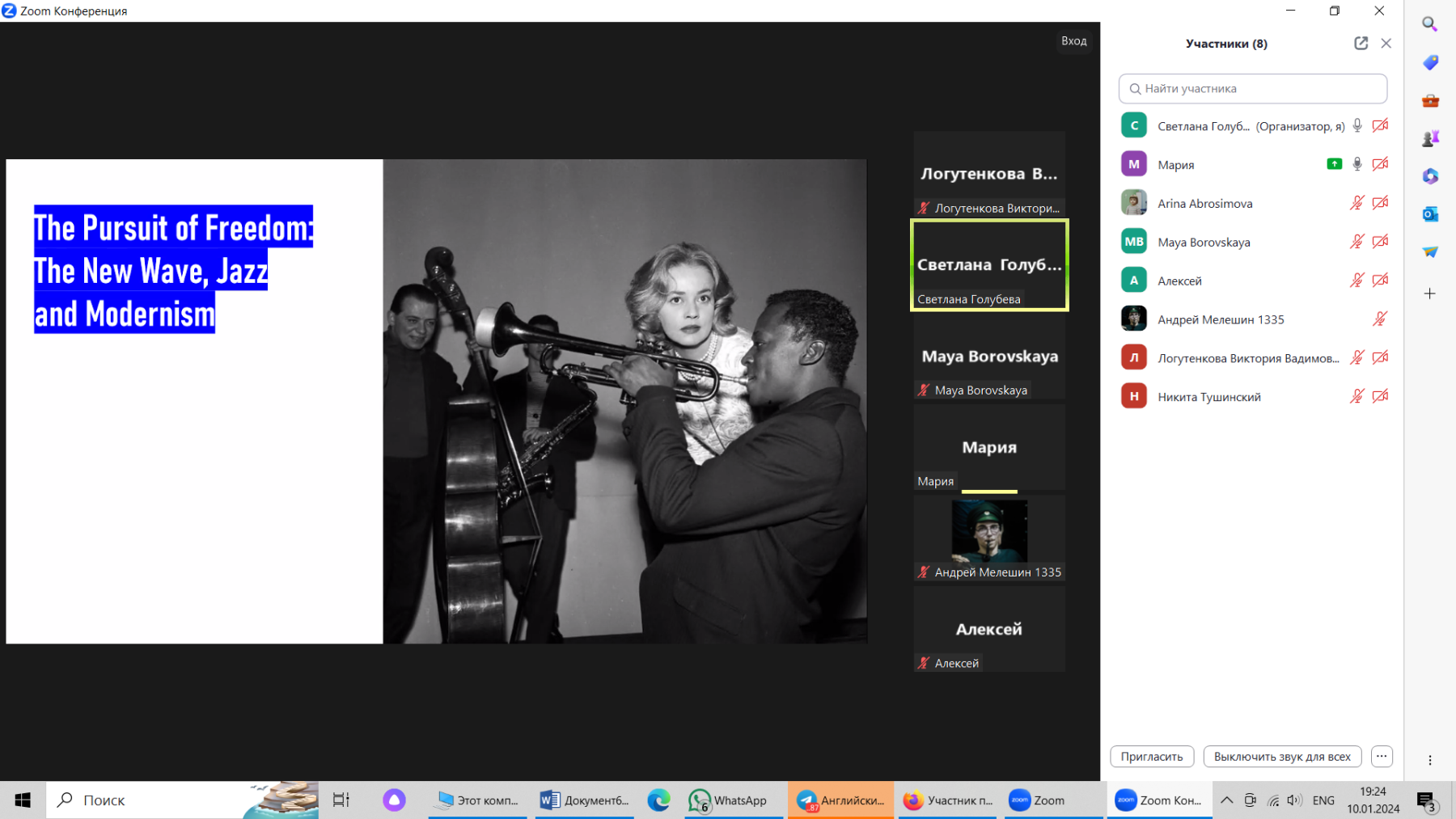Toggle Светлана Голубева's microphone in participants list
The height and width of the screenshot is (819, 1456).
(x=1357, y=125)
